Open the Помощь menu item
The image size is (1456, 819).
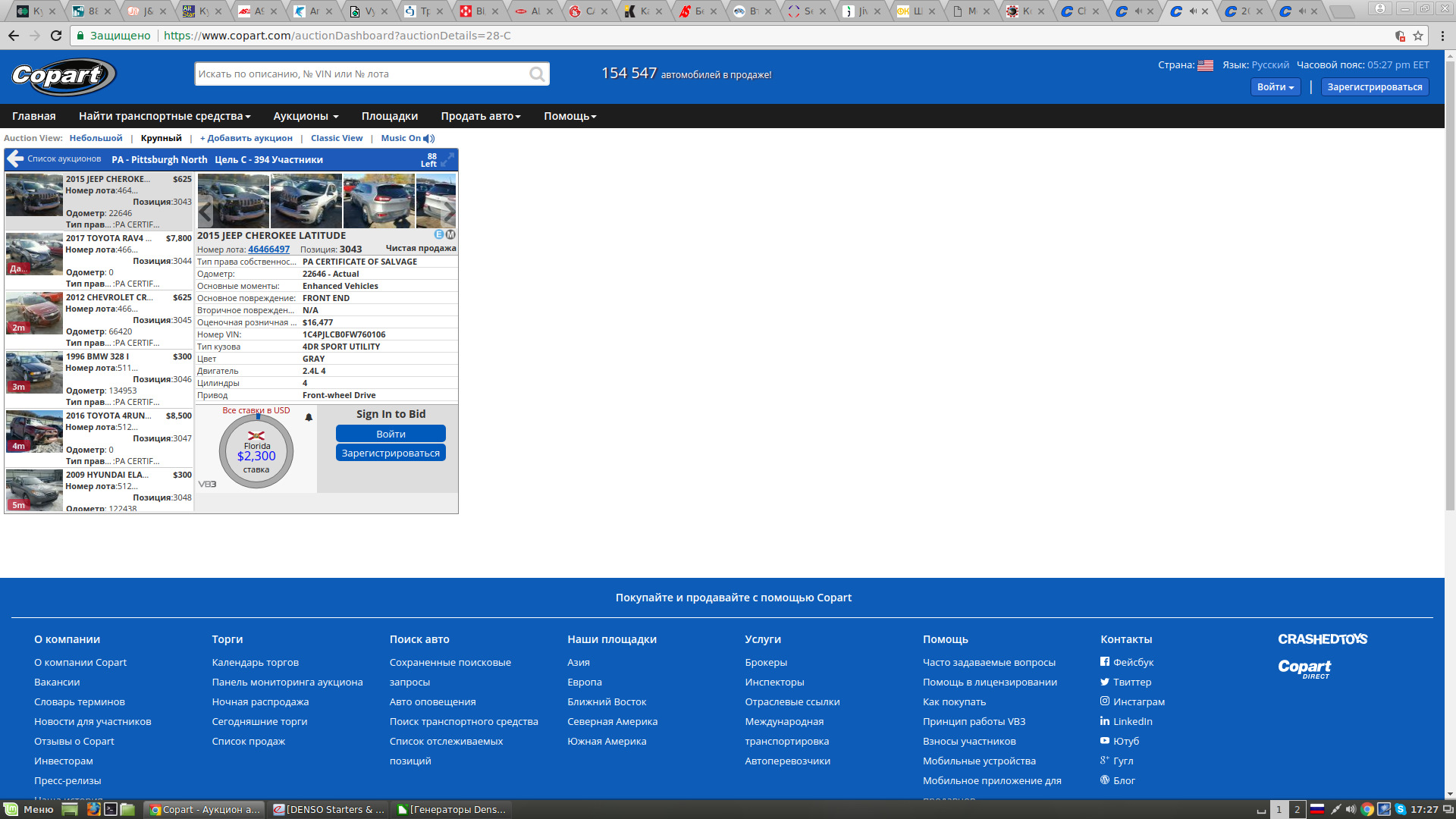point(567,115)
